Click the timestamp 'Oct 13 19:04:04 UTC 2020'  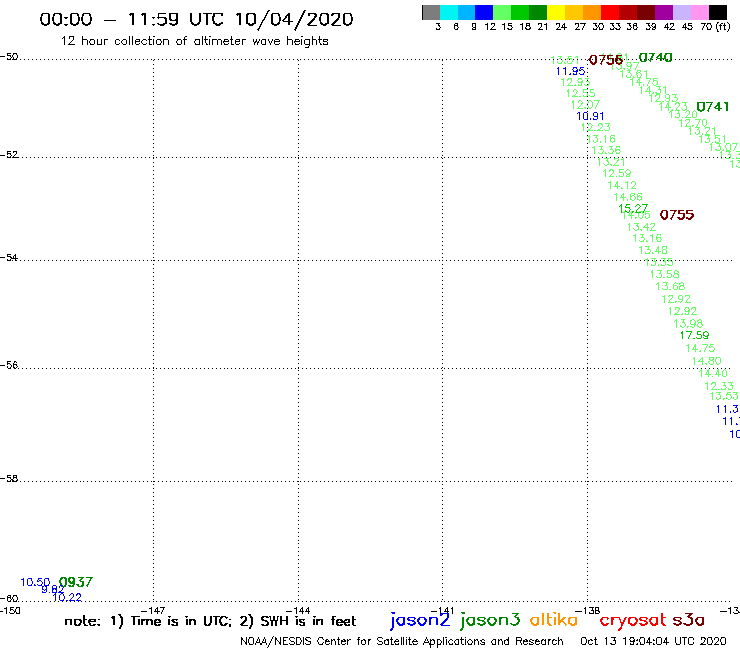[x=653, y=641]
